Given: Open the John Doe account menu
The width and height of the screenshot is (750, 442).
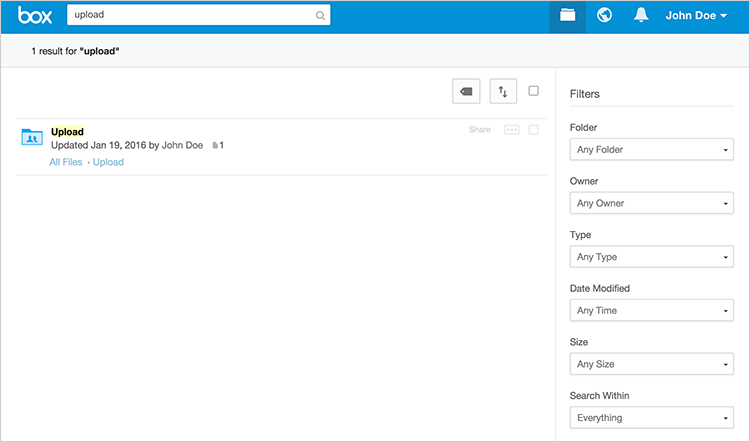Looking at the screenshot, I should 696,15.
